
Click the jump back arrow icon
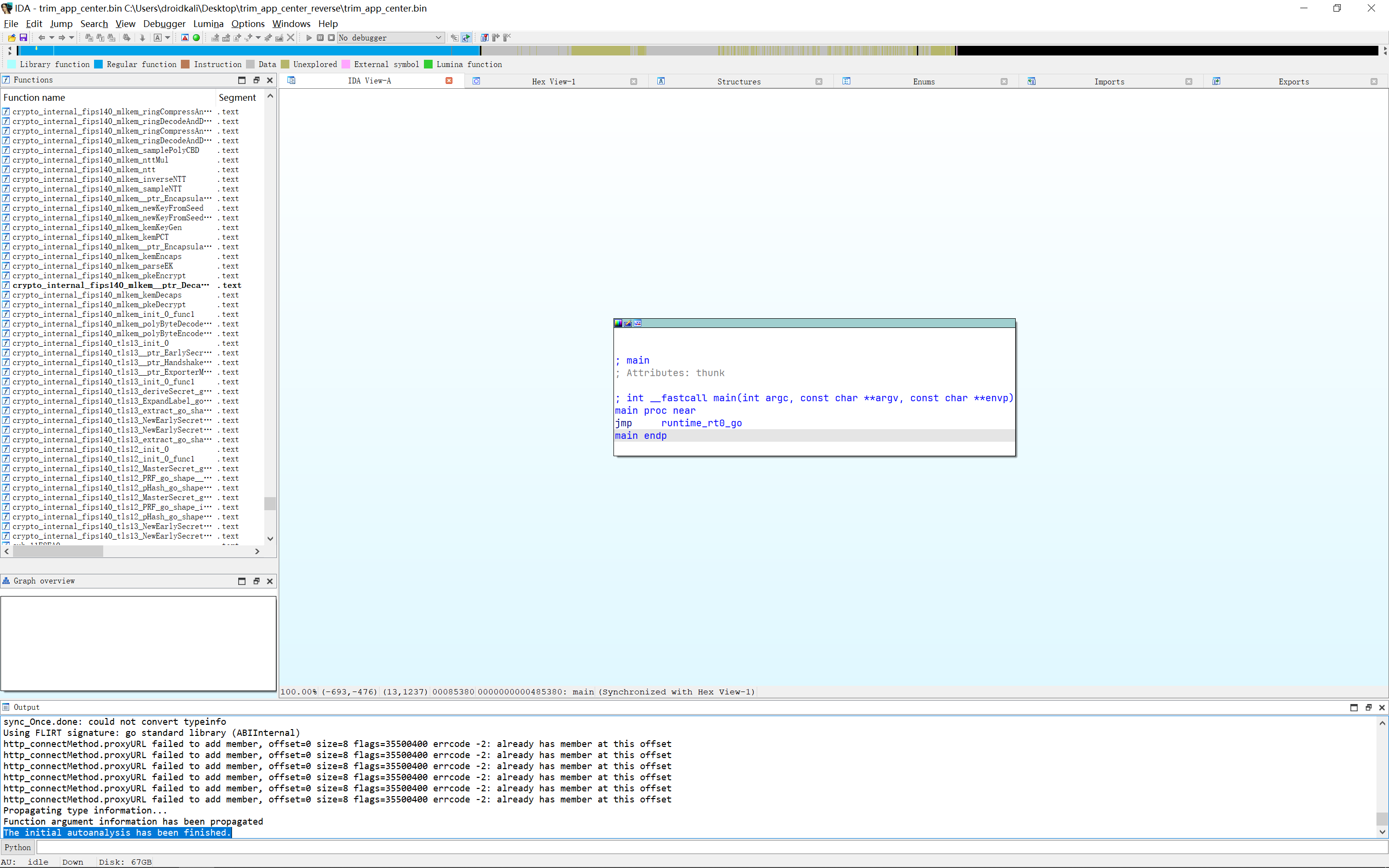(41, 38)
